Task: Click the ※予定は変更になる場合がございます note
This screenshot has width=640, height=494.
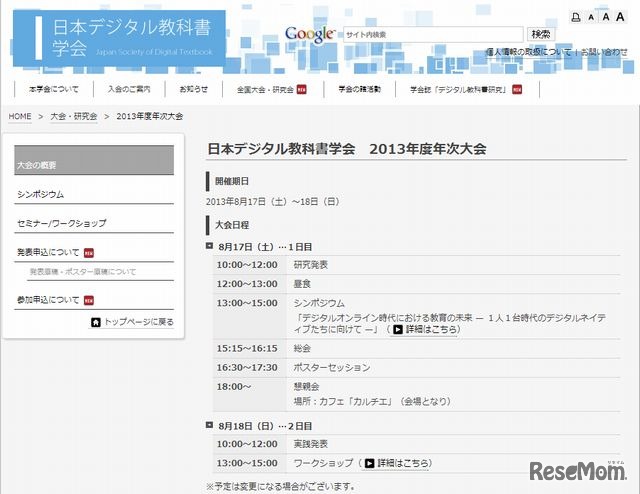Action: tap(280, 487)
